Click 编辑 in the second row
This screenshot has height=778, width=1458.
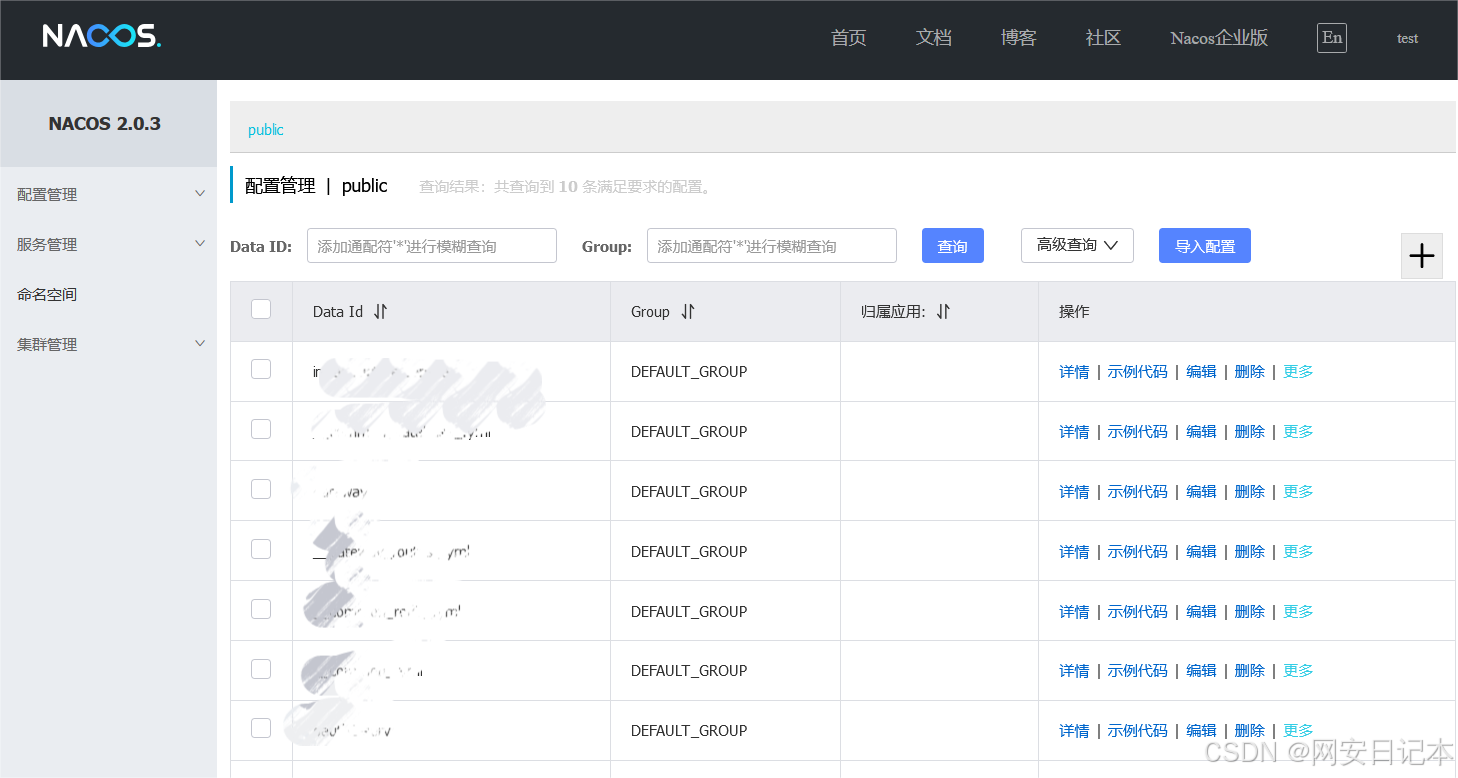coord(1201,432)
